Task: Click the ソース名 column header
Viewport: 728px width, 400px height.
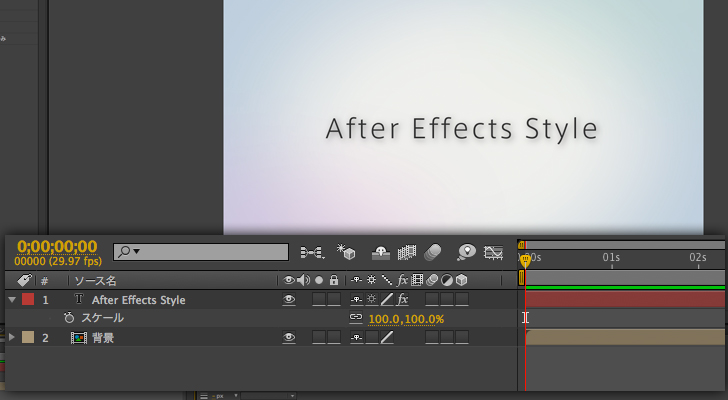Action: [96, 280]
